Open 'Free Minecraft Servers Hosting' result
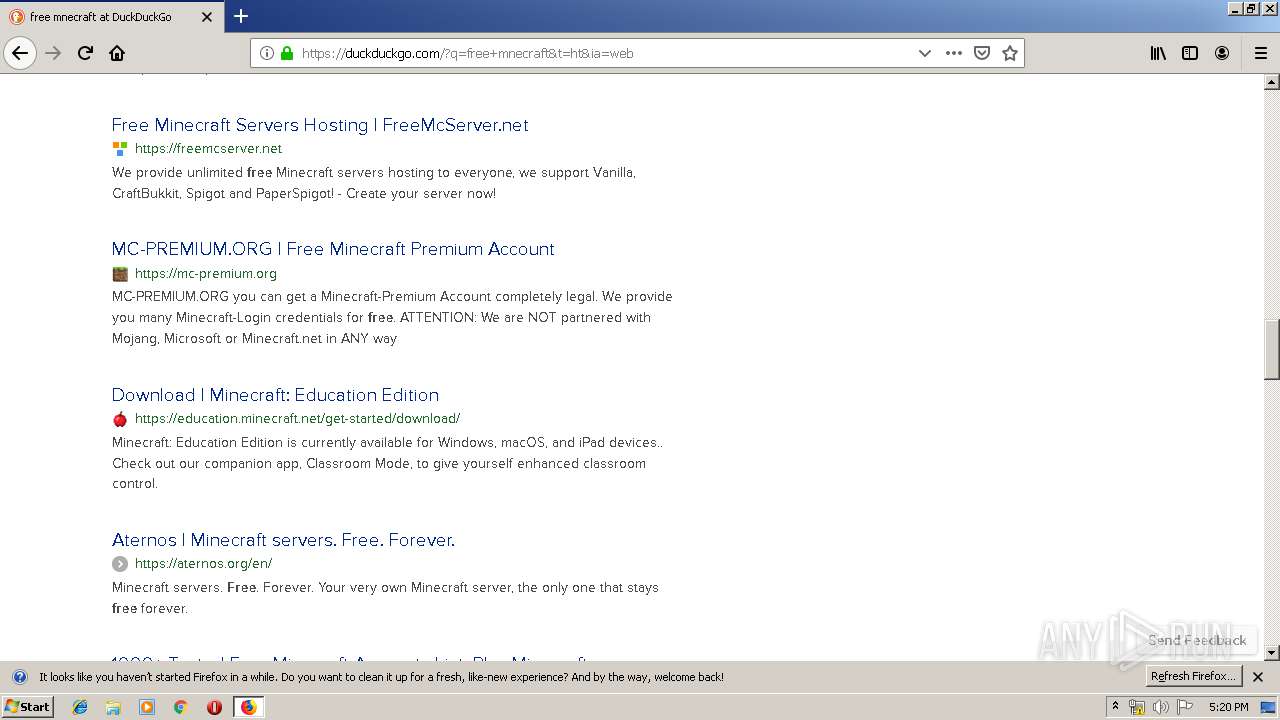Viewport: 1280px width, 720px height. click(x=320, y=125)
